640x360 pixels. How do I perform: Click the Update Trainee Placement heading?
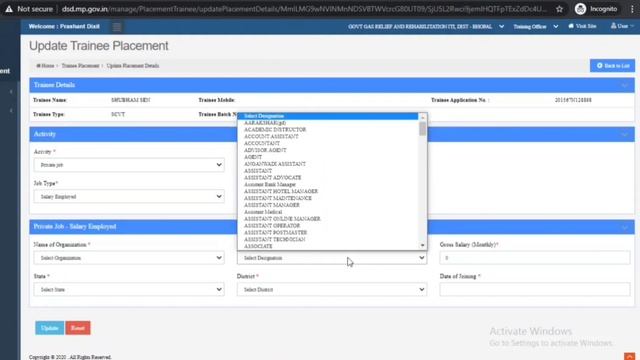99,46
